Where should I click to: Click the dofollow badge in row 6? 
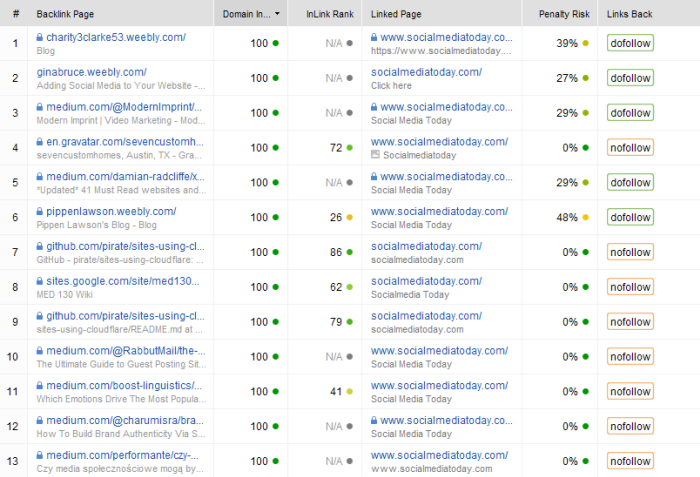point(630,218)
